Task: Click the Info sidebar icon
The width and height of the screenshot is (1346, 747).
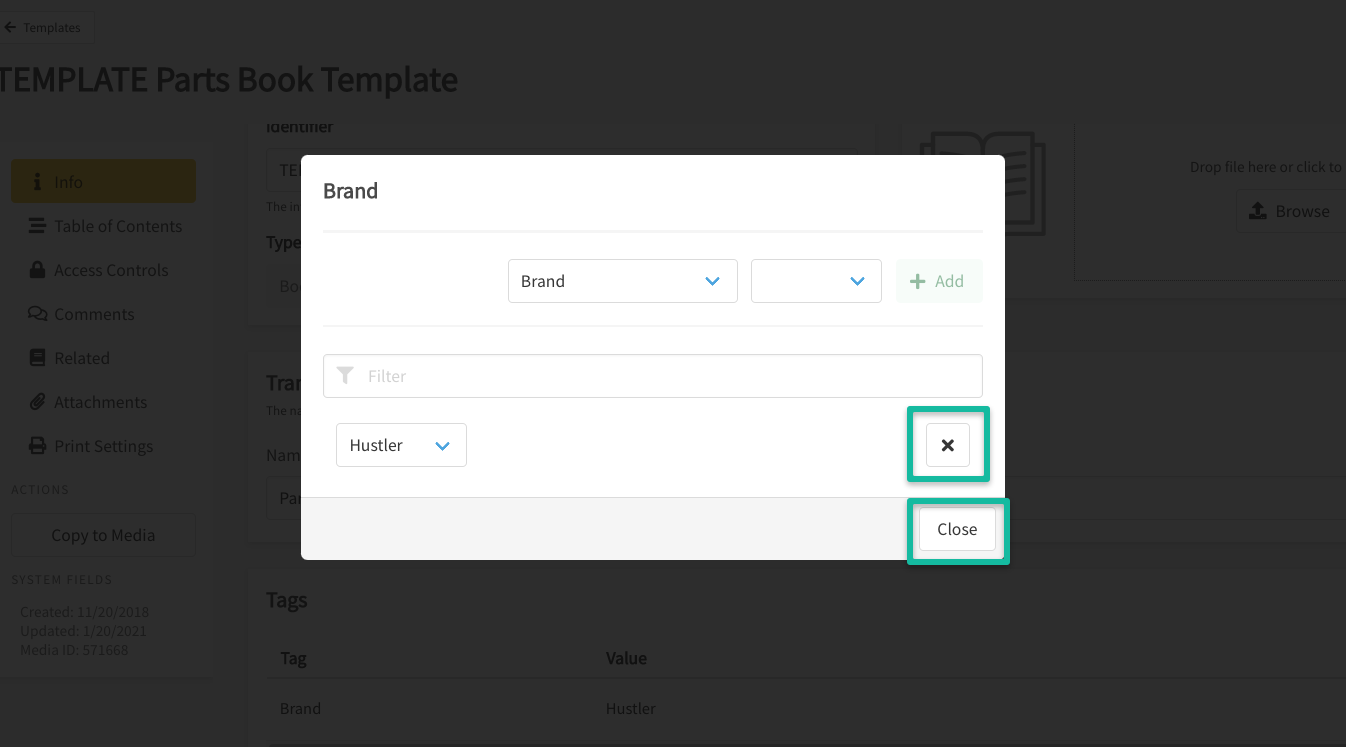Action: [x=38, y=182]
